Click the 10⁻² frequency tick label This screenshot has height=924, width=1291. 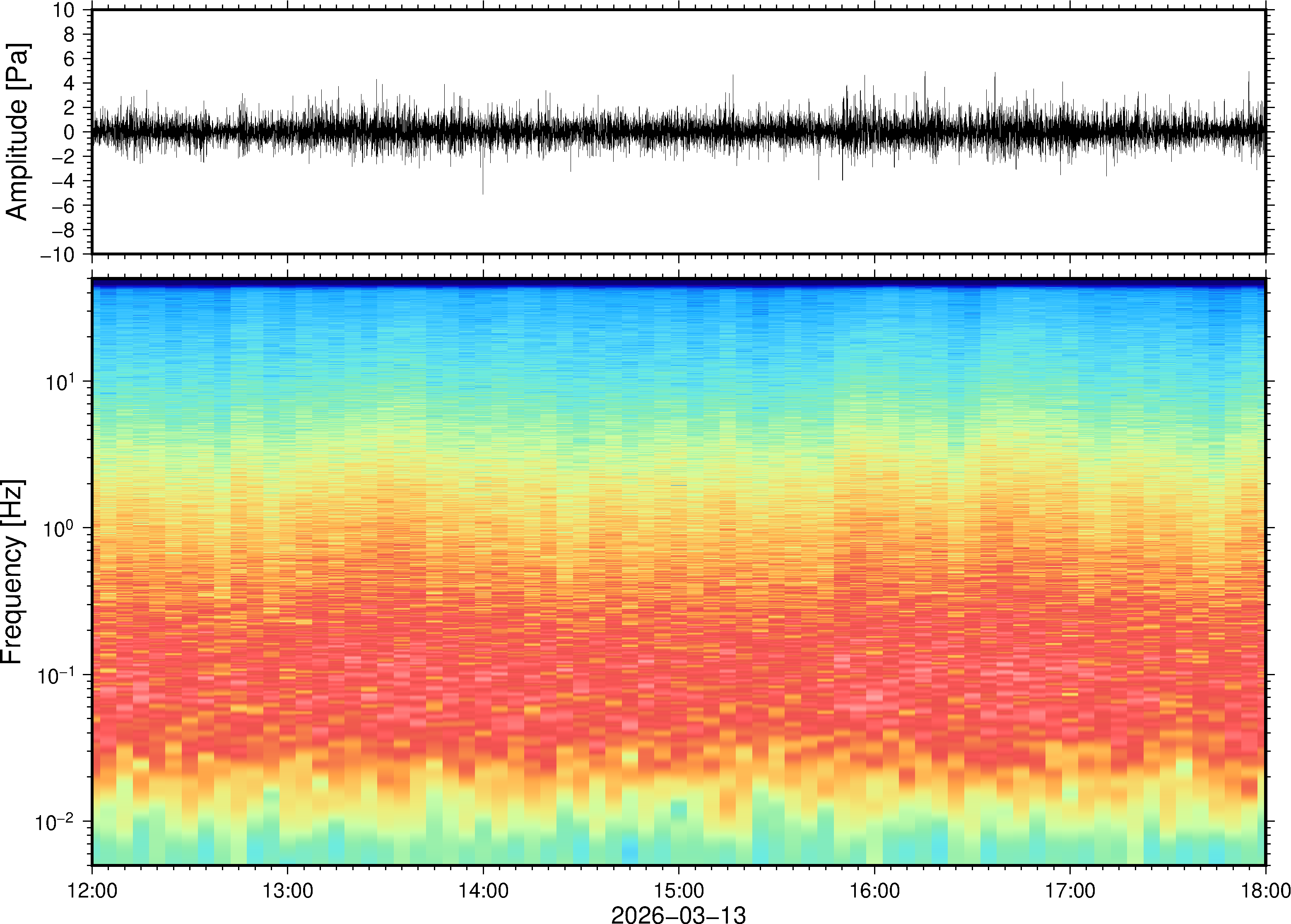click(55, 822)
